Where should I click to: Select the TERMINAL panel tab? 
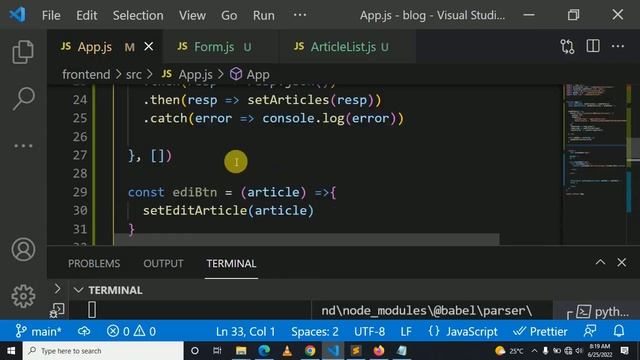point(231,264)
